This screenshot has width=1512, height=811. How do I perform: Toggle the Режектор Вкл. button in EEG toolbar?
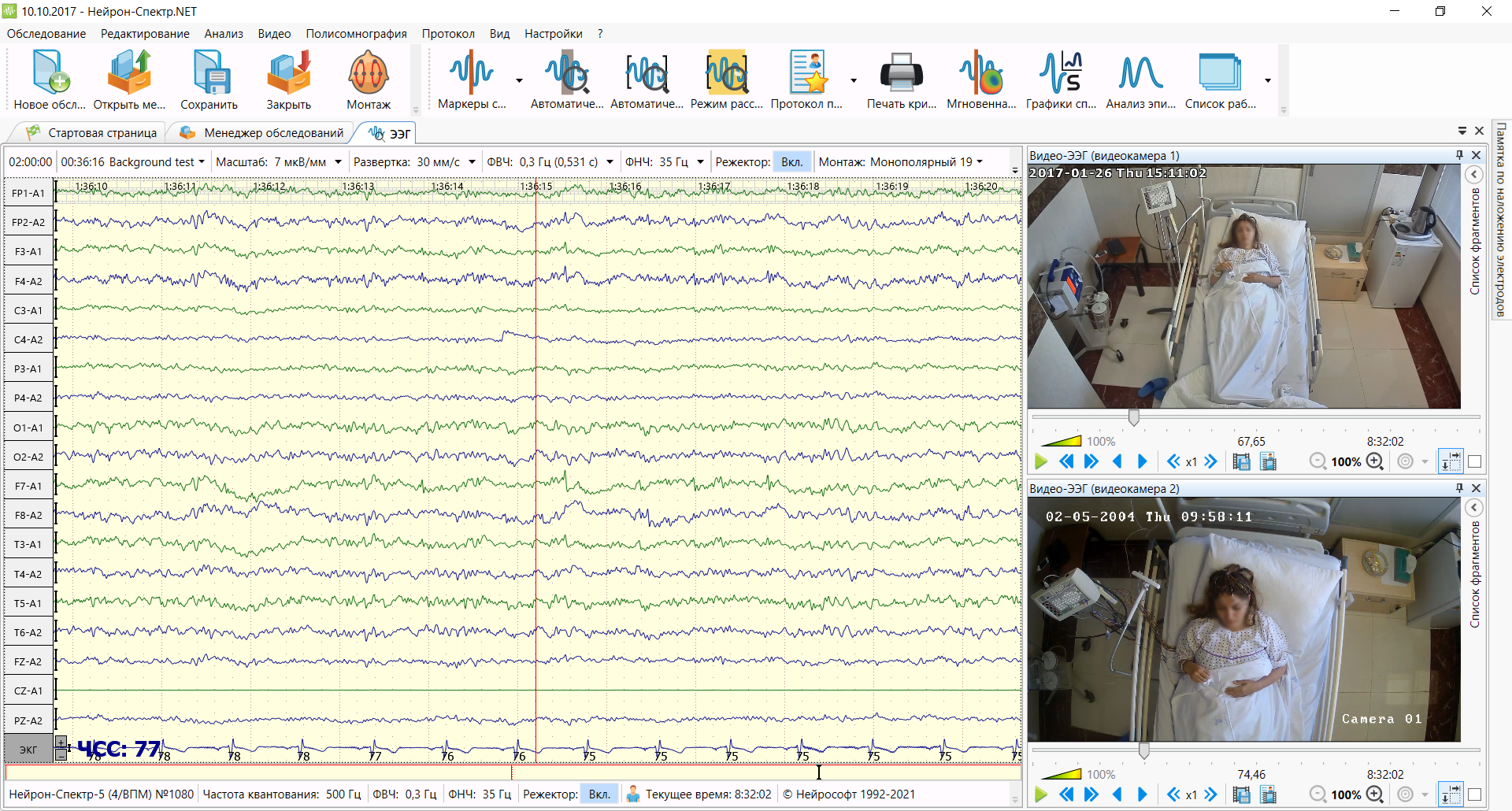pos(791,162)
